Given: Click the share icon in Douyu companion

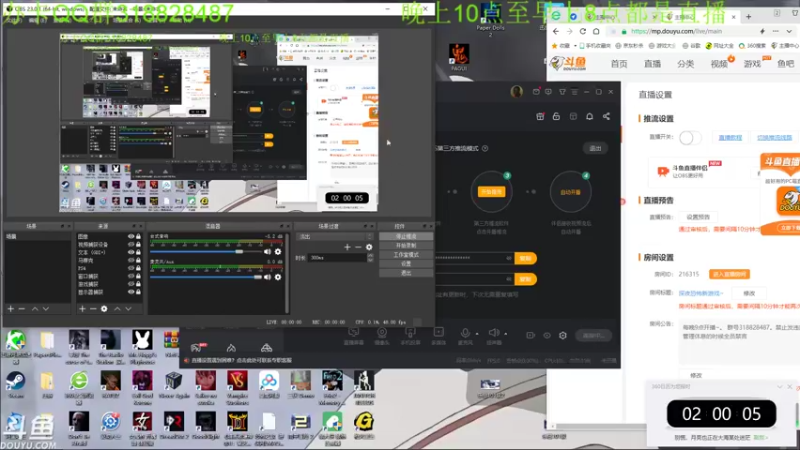Looking at the screenshot, I should coord(606,116).
